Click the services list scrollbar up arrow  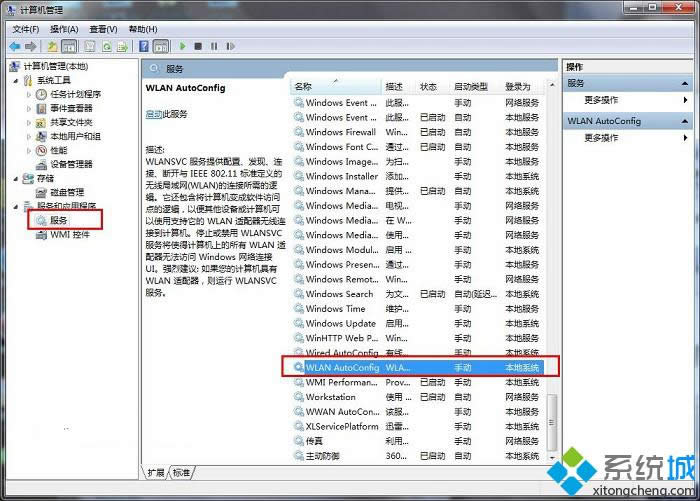point(552,85)
